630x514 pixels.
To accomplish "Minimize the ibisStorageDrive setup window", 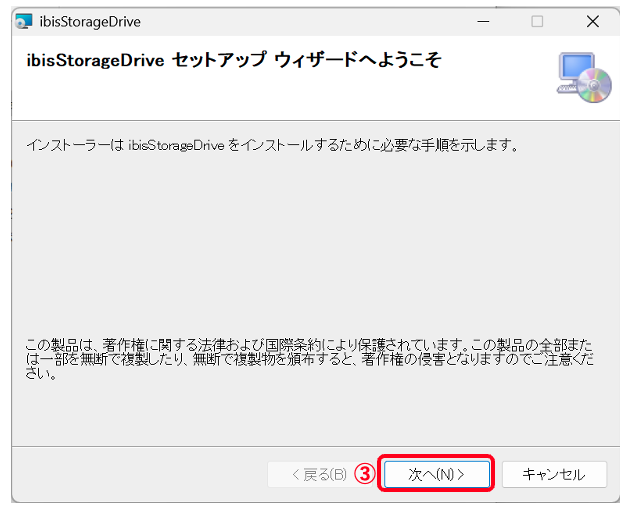I will (483, 21).
